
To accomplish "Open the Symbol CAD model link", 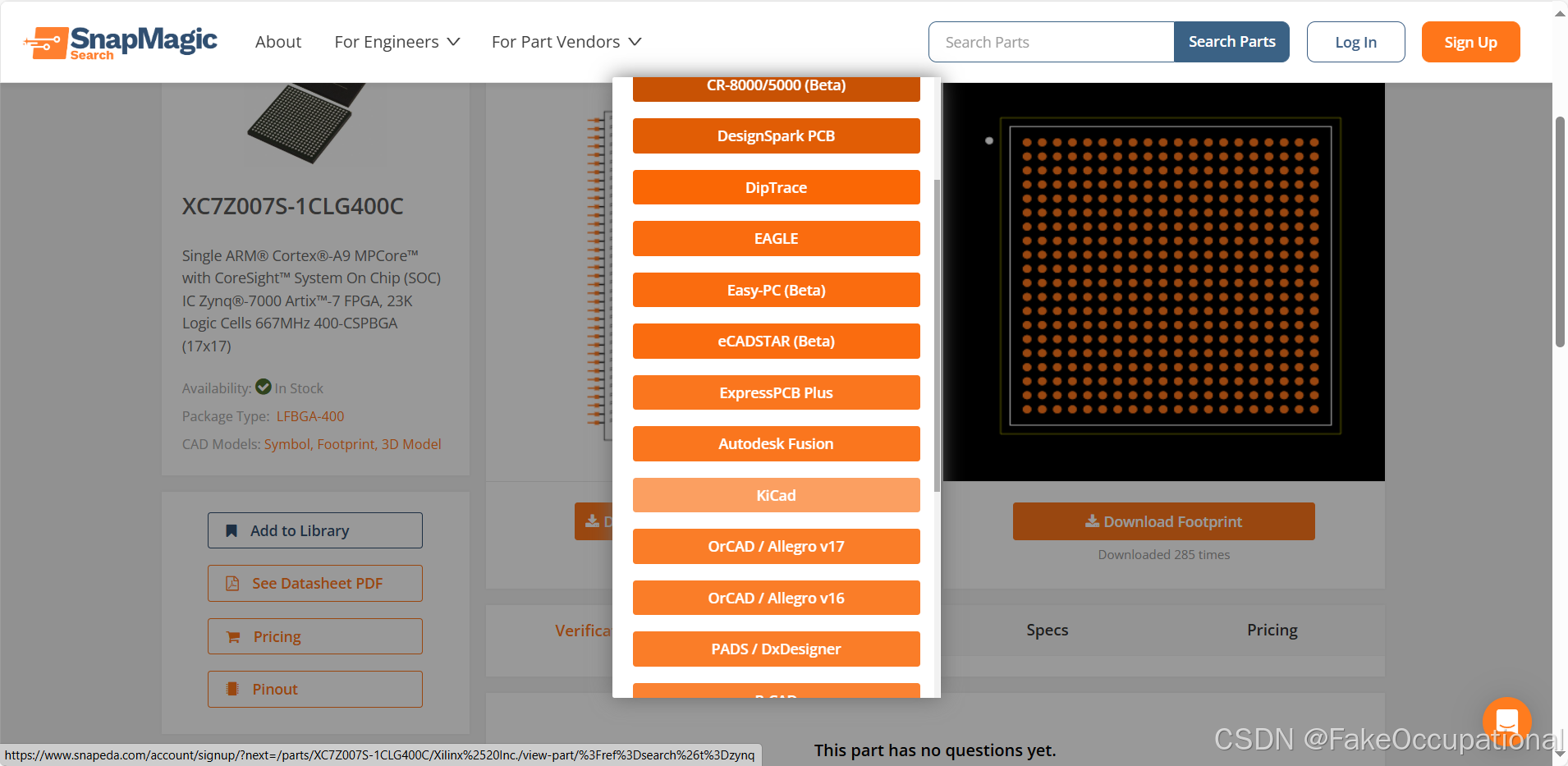I will coord(287,444).
